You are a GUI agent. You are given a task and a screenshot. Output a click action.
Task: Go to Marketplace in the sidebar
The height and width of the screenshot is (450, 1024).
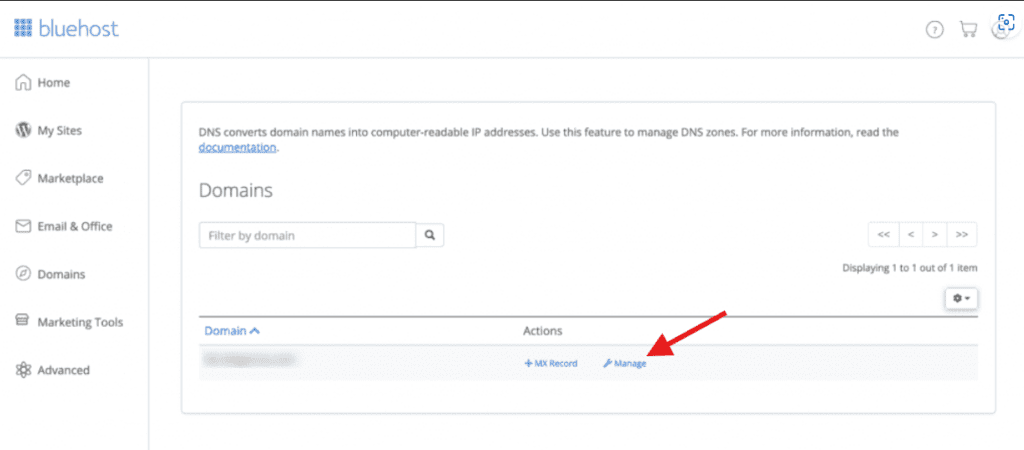pyautogui.click(x=70, y=178)
